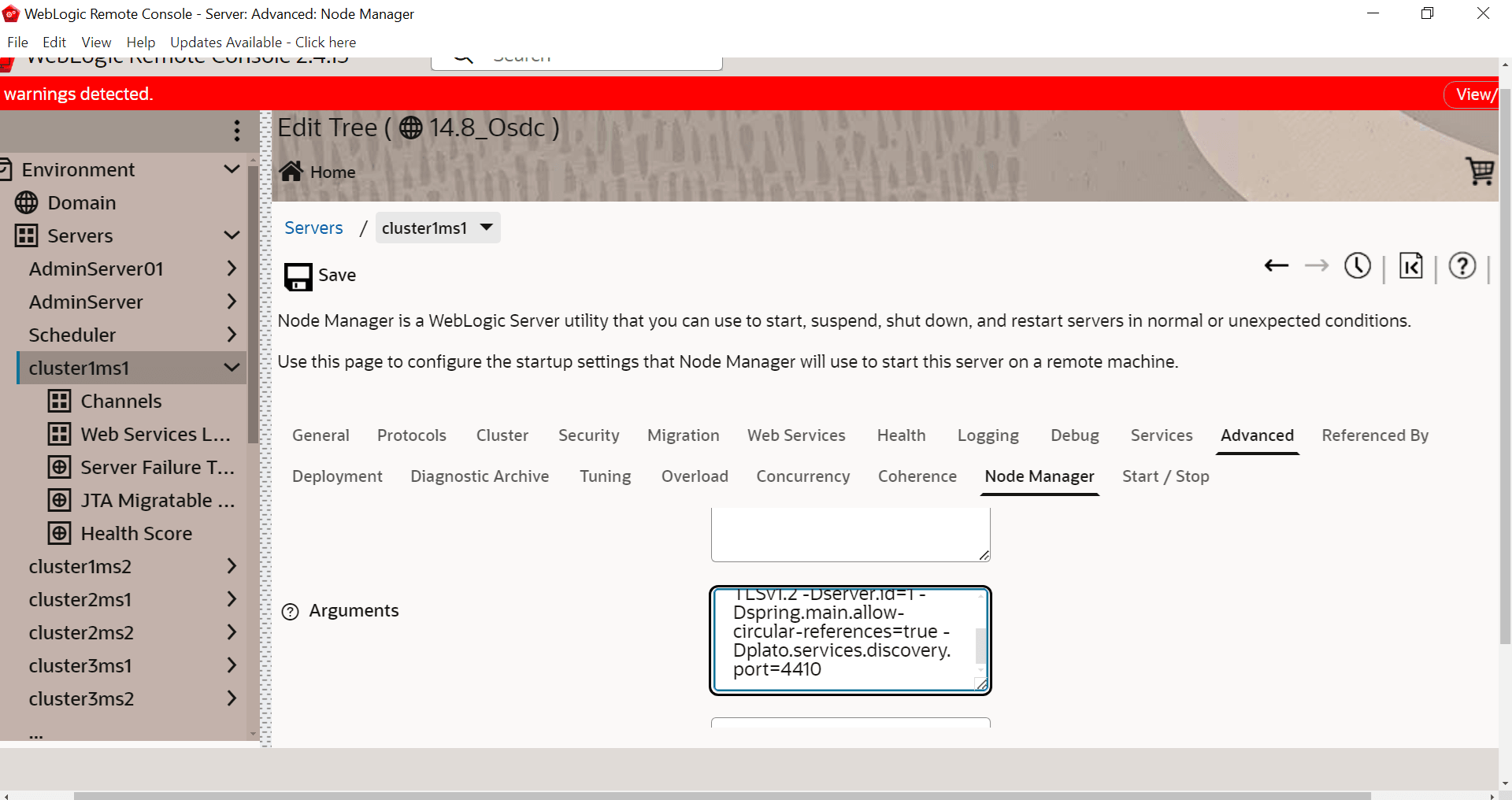Screen dimensions: 1512x800
Task: Click the landing page icon beside history
Action: (1410, 266)
